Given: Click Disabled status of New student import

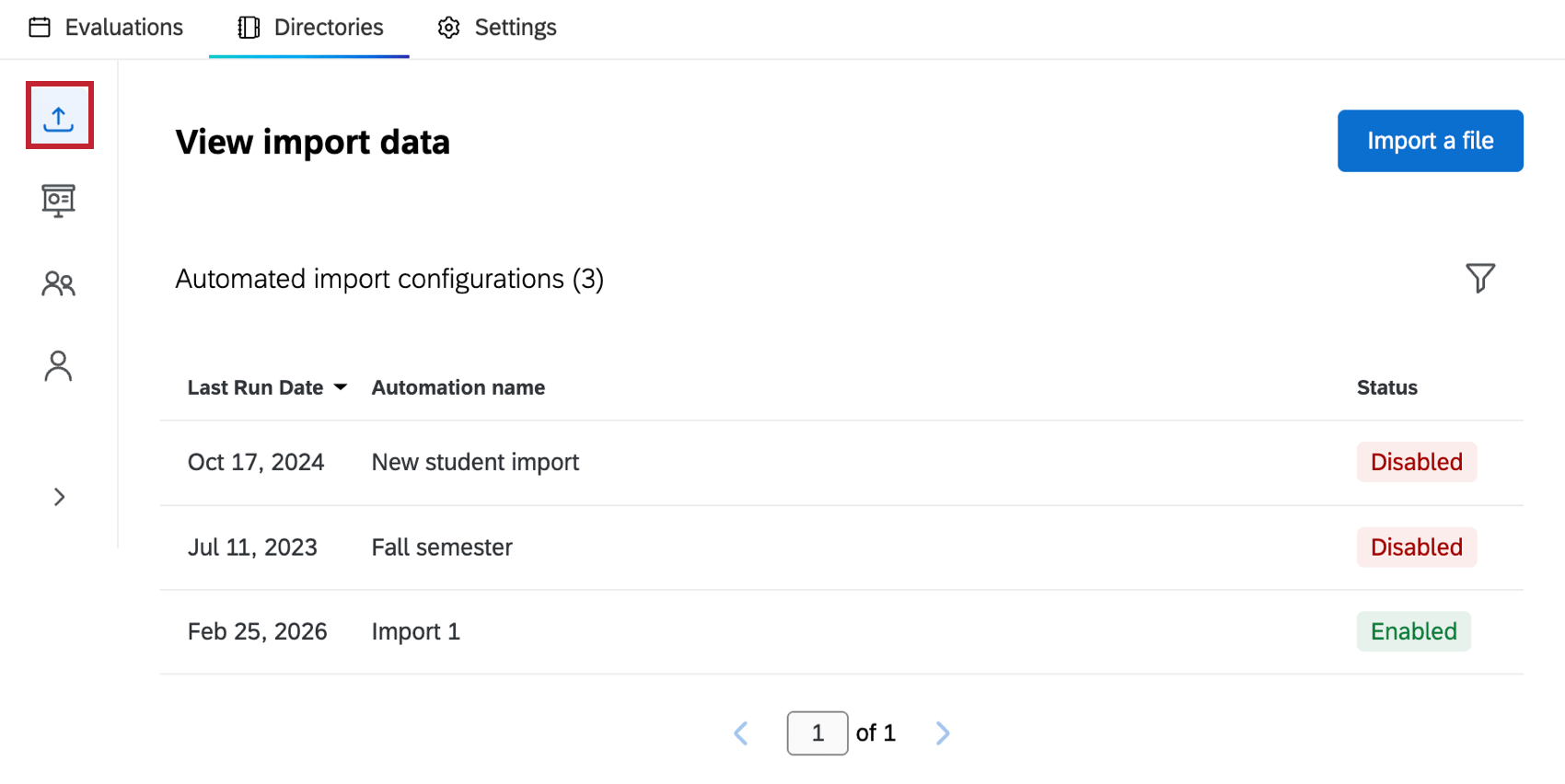Looking at the screenshot, I should point(1416,462).
